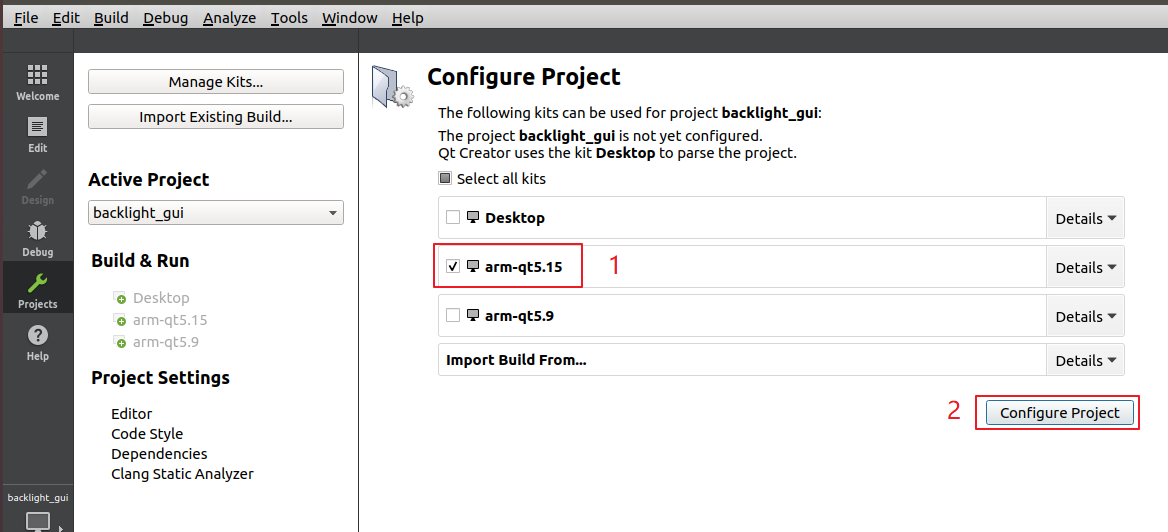Click the Configure Project button
The width and height of the screenshot is (1168, 532).
point(1059,413)
